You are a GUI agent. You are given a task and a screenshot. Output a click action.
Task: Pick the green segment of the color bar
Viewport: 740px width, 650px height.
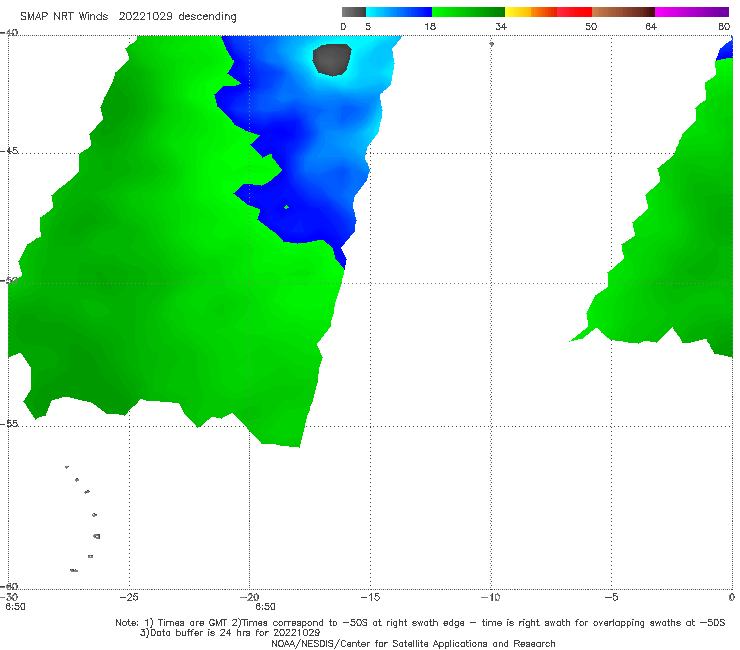click(468, 12)
